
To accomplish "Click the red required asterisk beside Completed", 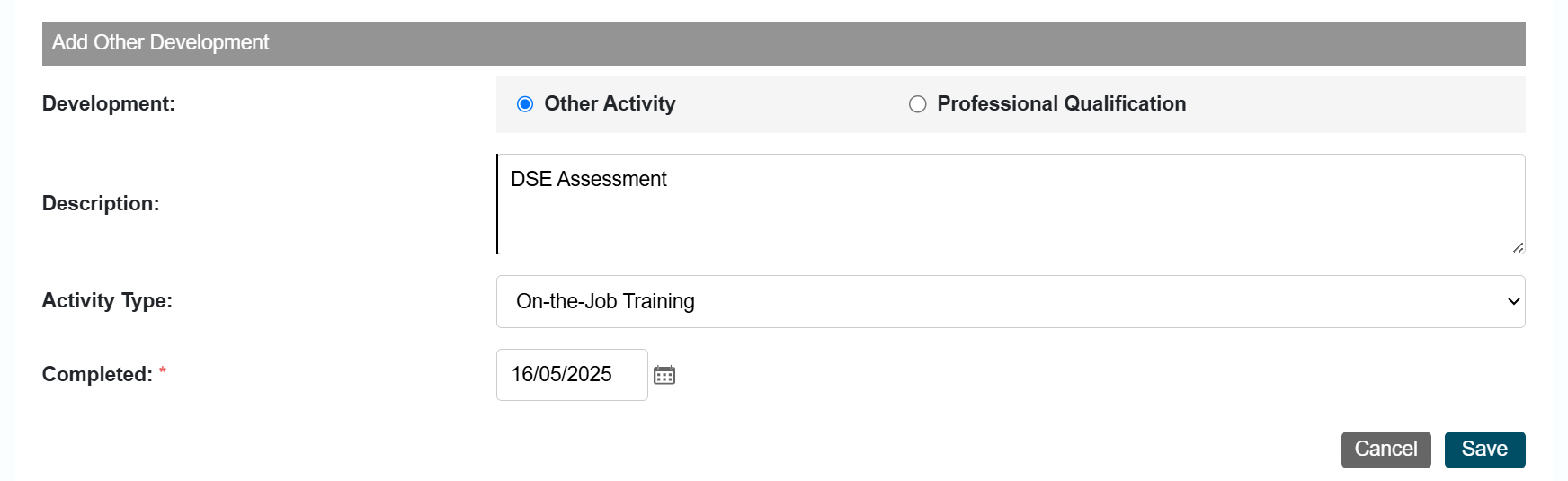I will [163, 370].
